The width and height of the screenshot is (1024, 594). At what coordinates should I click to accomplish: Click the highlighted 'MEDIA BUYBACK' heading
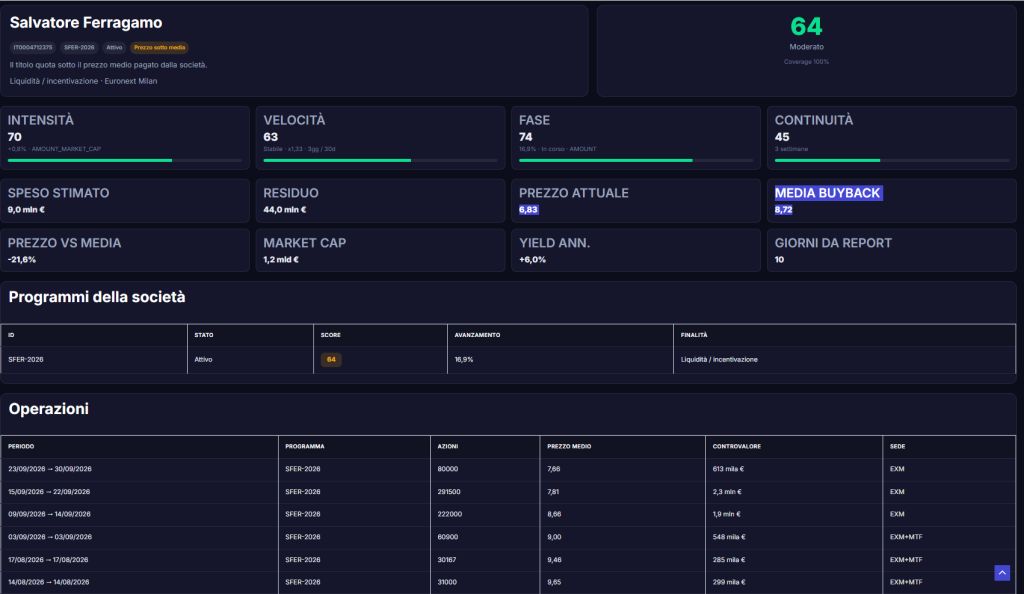coord(827,193)
